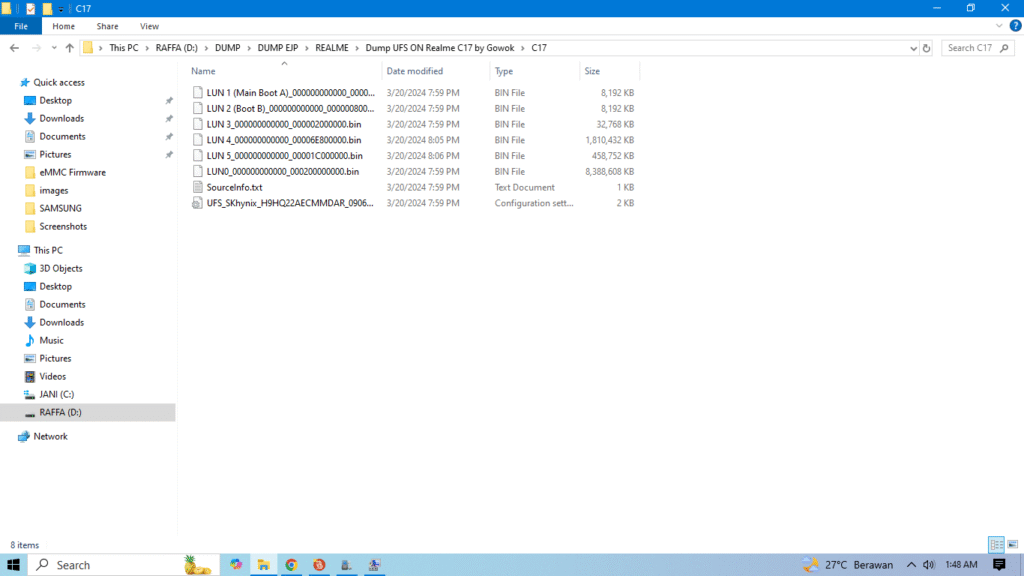Expand address bar history dropdown

[913, 48]
